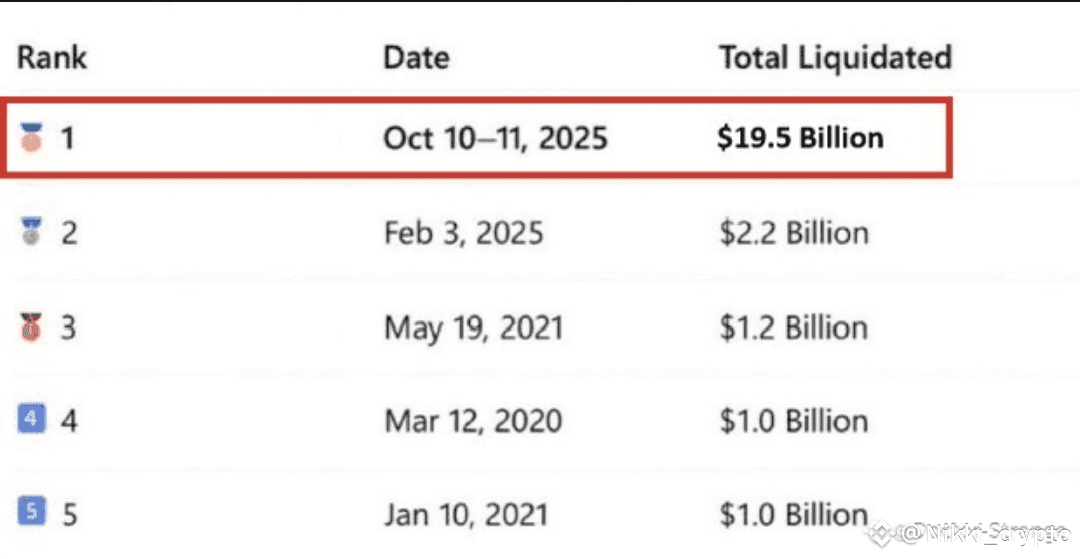Click the Feb 3, 2025 date cell
The image size is (1080, 559).
tap(464, 233)
